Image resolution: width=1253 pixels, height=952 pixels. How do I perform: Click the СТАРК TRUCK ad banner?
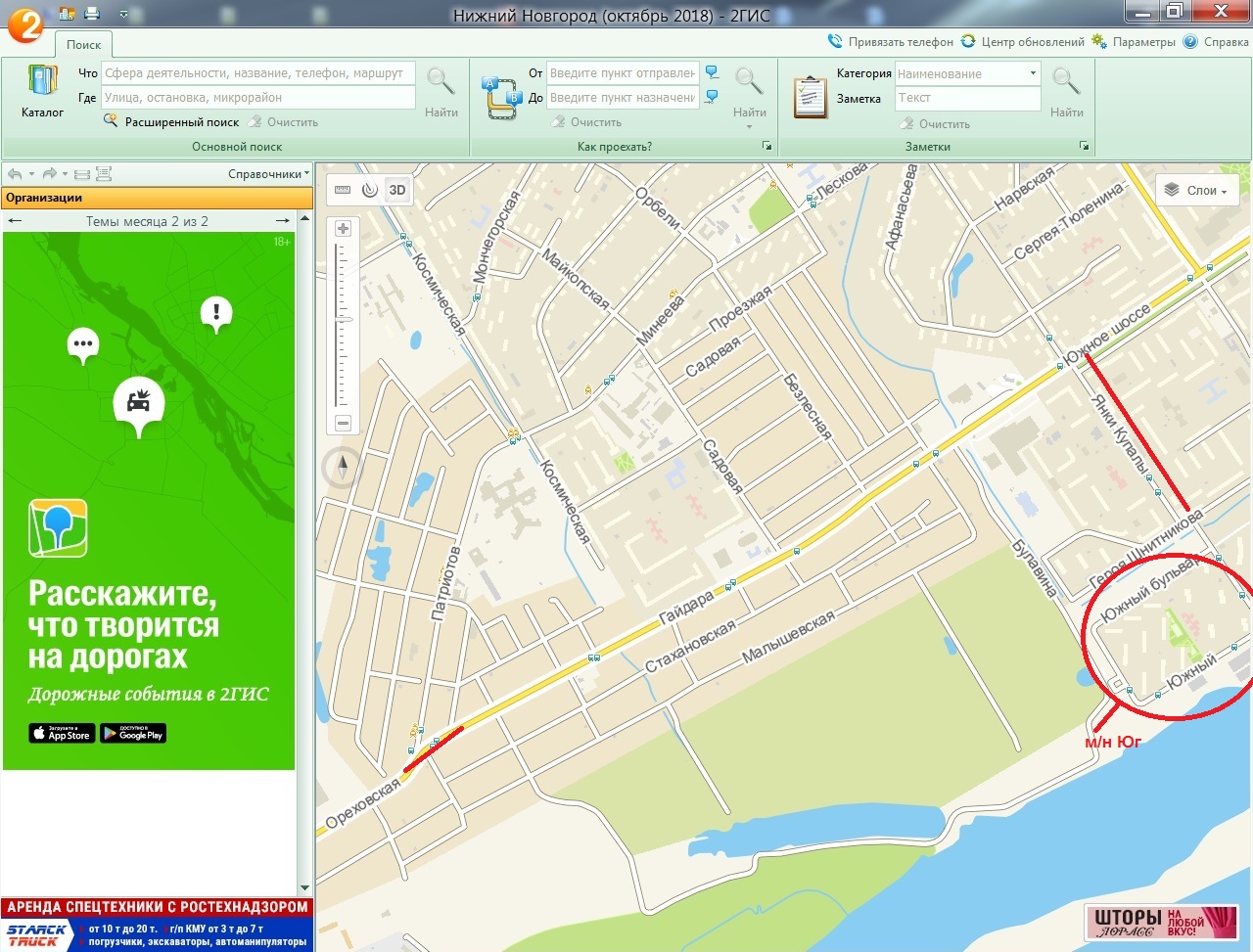coord(158,934)
